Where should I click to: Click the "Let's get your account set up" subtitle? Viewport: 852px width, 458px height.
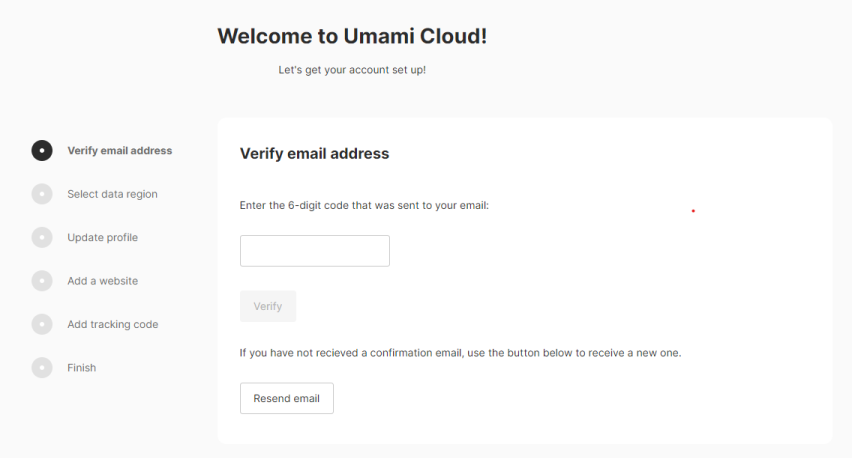tap(352, 70)
